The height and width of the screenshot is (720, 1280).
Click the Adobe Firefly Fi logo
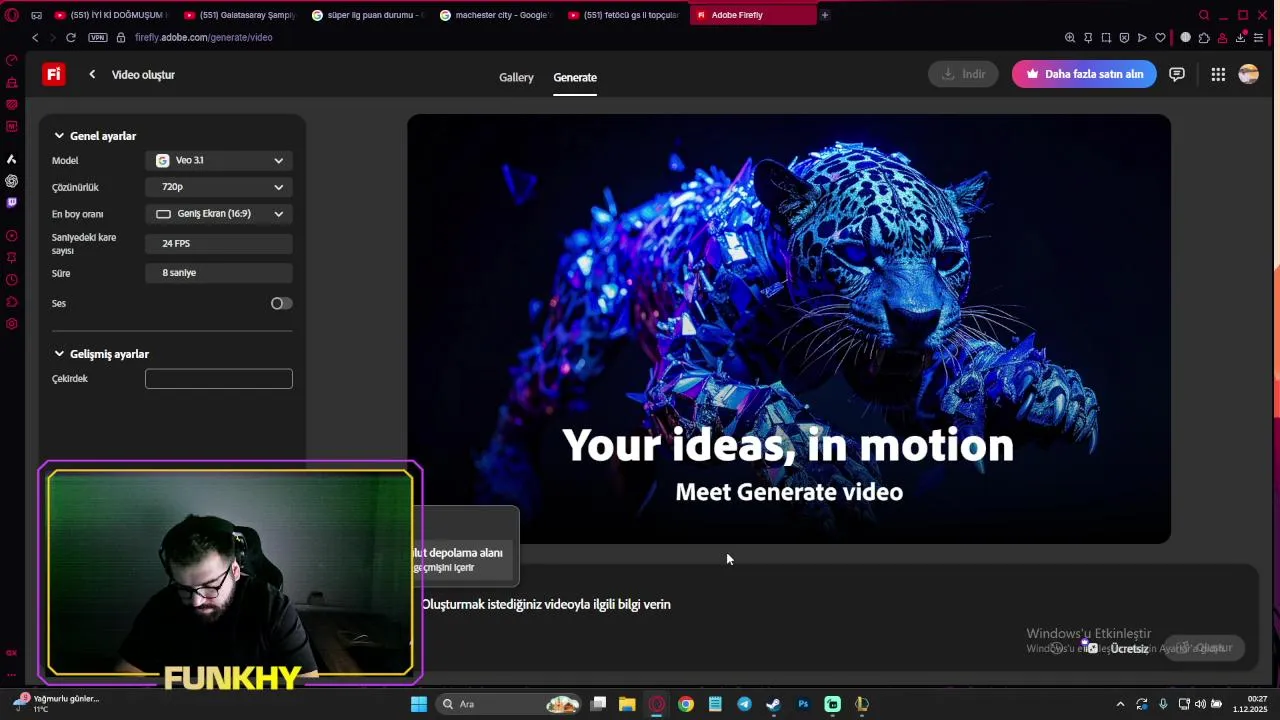pyautogui.click(x=53, y=74)
